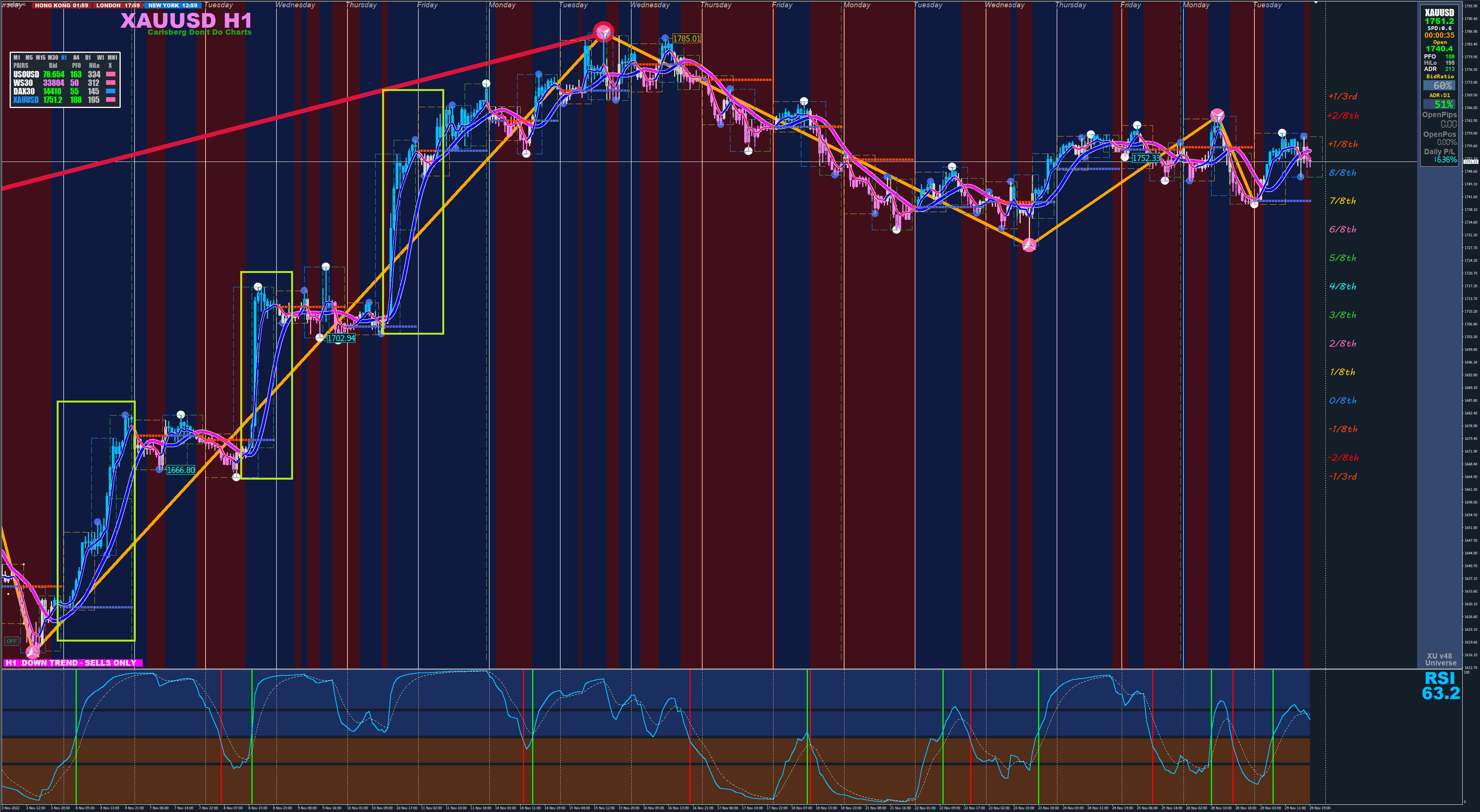The width and height of the screenshot is (1480, 812).
Task: Click the BidRatio 60% bar in the info panel
Action: pos(1439,85)
